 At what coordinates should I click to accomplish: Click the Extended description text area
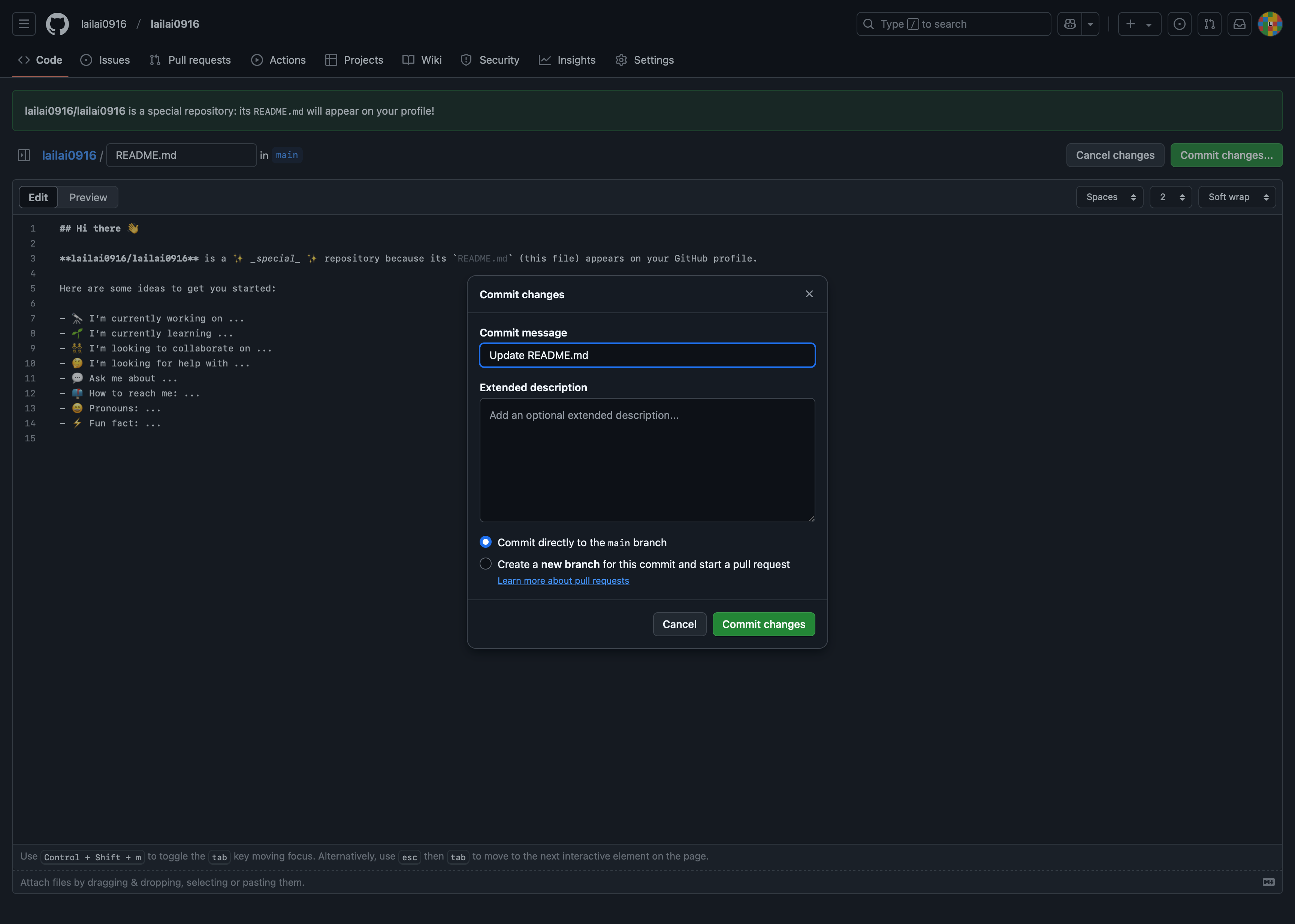647,460
